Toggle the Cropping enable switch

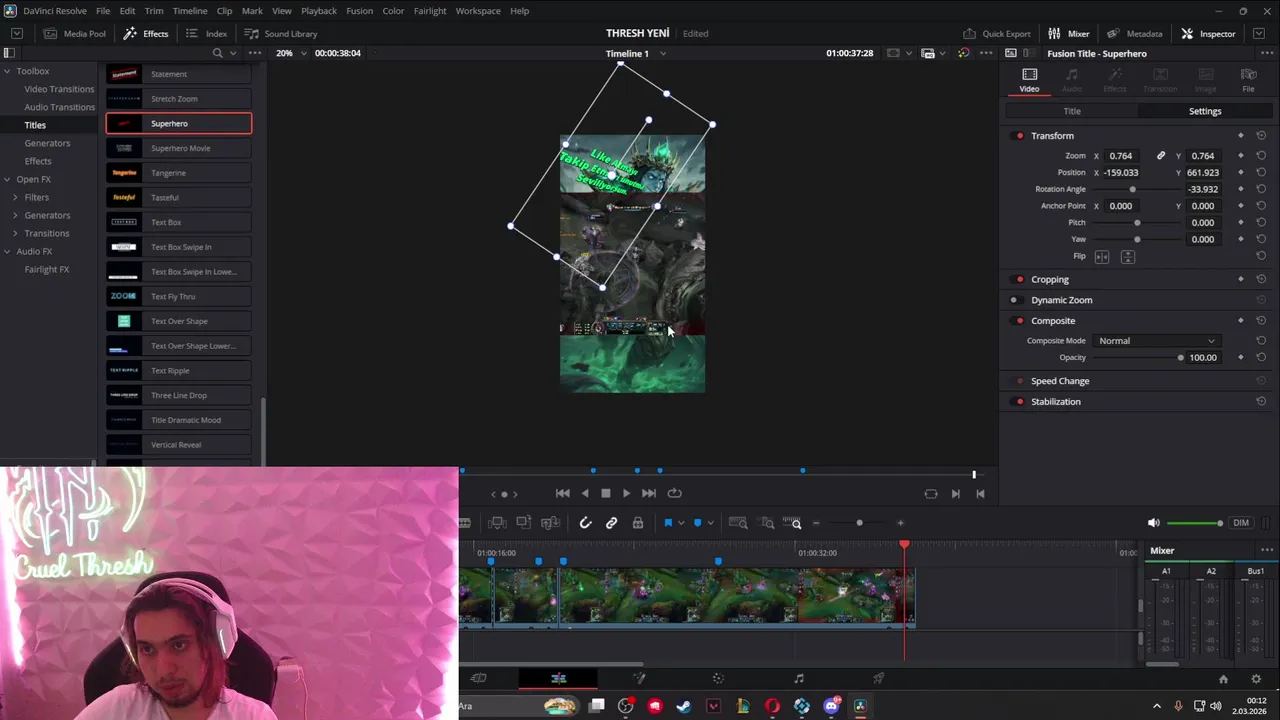click(x=1019, y=280)
